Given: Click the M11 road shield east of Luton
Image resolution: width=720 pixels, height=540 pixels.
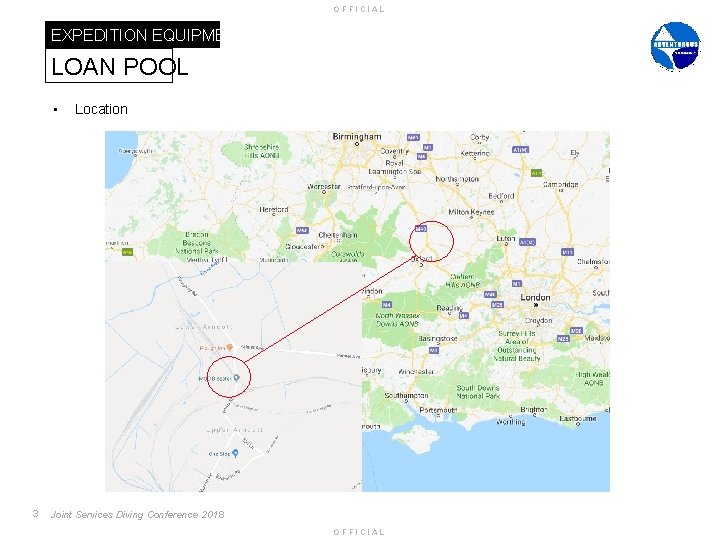Looking at the screenshot, I should coord(567,252).
